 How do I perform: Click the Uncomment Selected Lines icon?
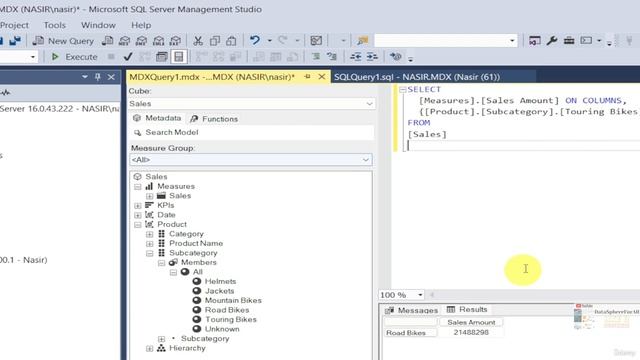coord(332,57)
